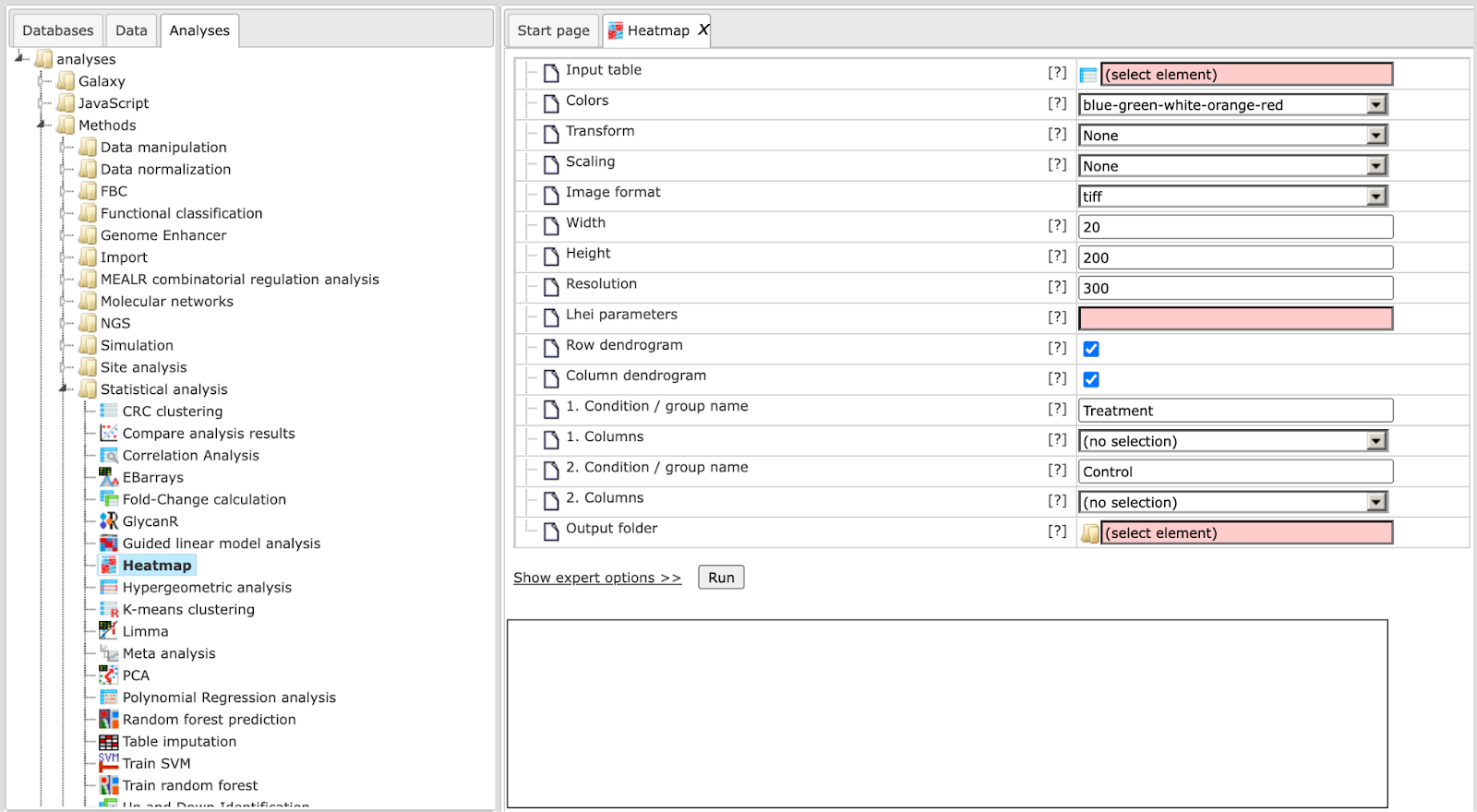Click the K-means clustering icon

click(x=109, y=609)
